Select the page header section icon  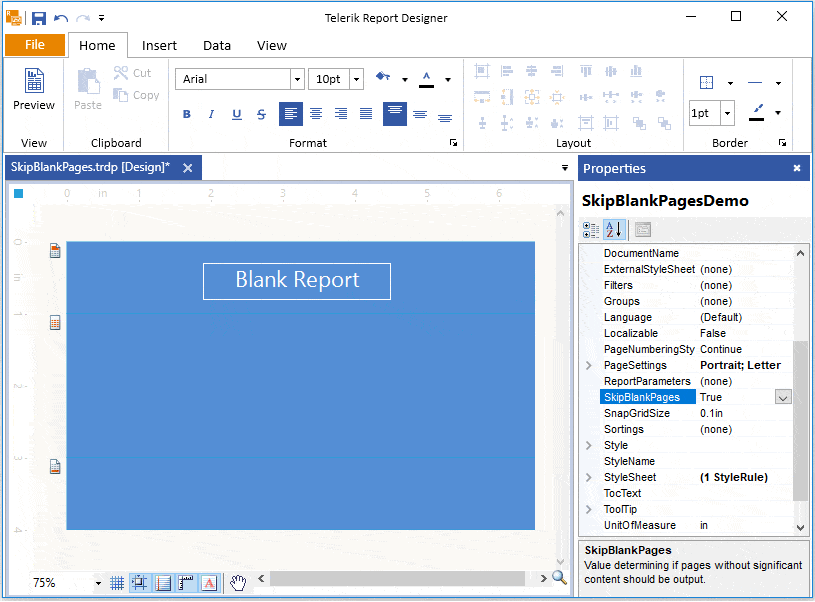pos(55,251)
